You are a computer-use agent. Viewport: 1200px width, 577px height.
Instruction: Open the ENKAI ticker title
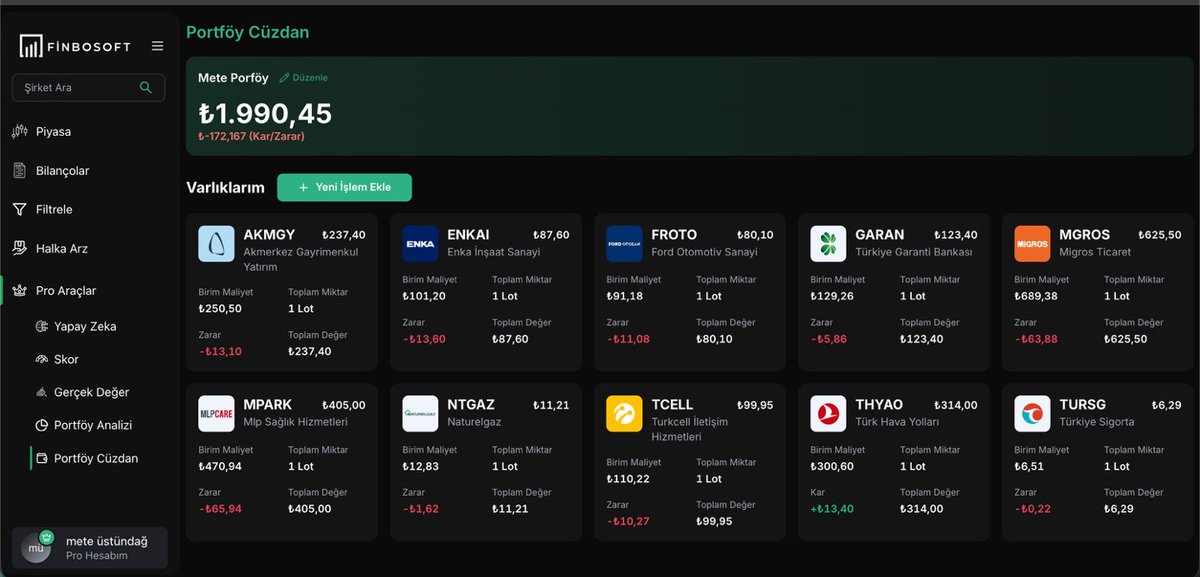click(x=469, y=235)
